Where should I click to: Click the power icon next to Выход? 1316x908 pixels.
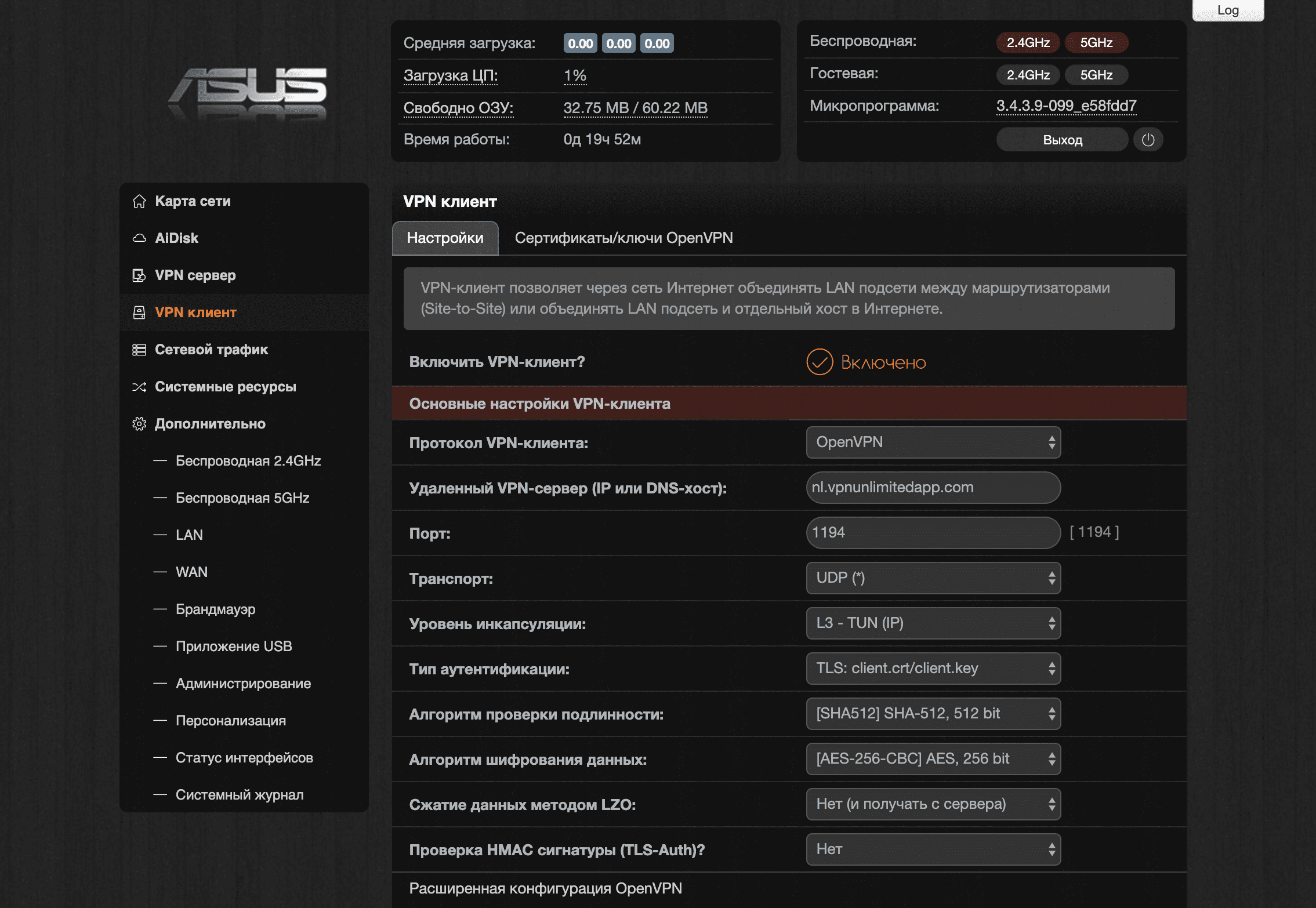[x=1148, y=140]
